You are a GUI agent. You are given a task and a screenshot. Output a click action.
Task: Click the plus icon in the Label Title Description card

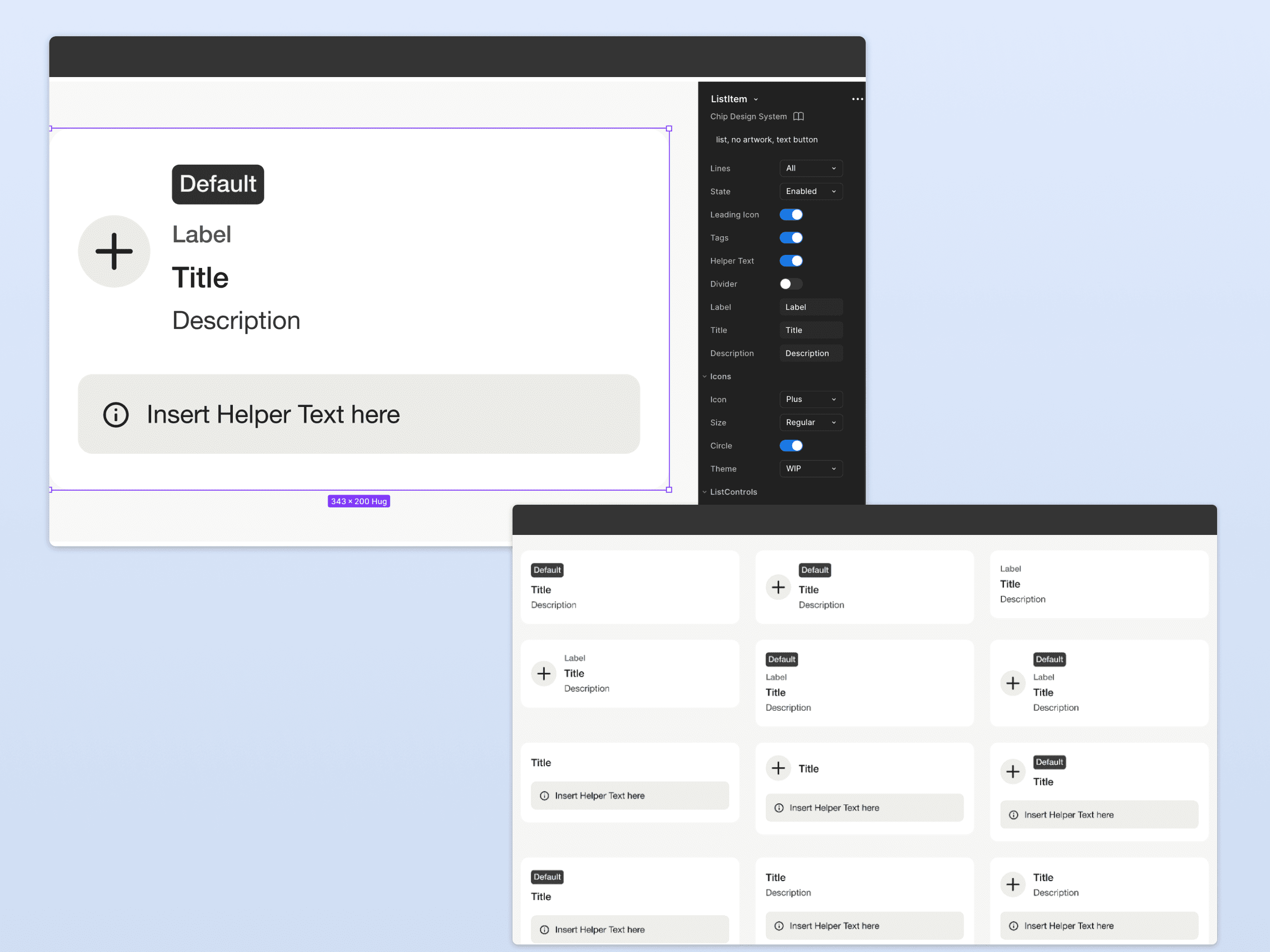pyautogui.click(x=544, y=673)
